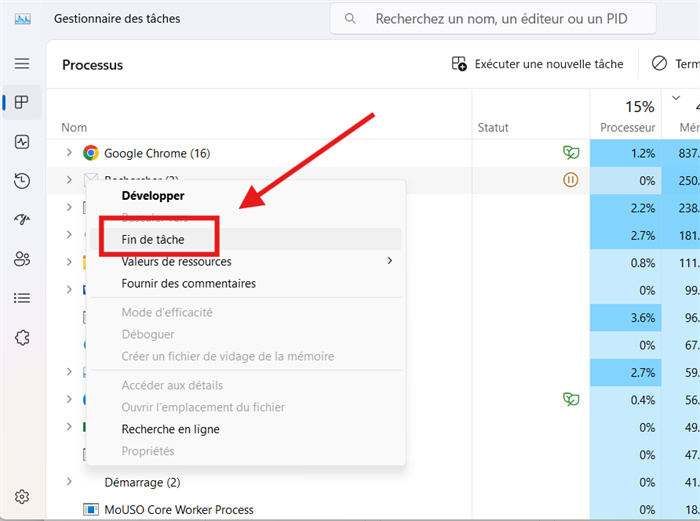The image size is (700, 521).
Task: Select the Processus sidebar icon
Action: pyautogui.click(x=22, y=102)
